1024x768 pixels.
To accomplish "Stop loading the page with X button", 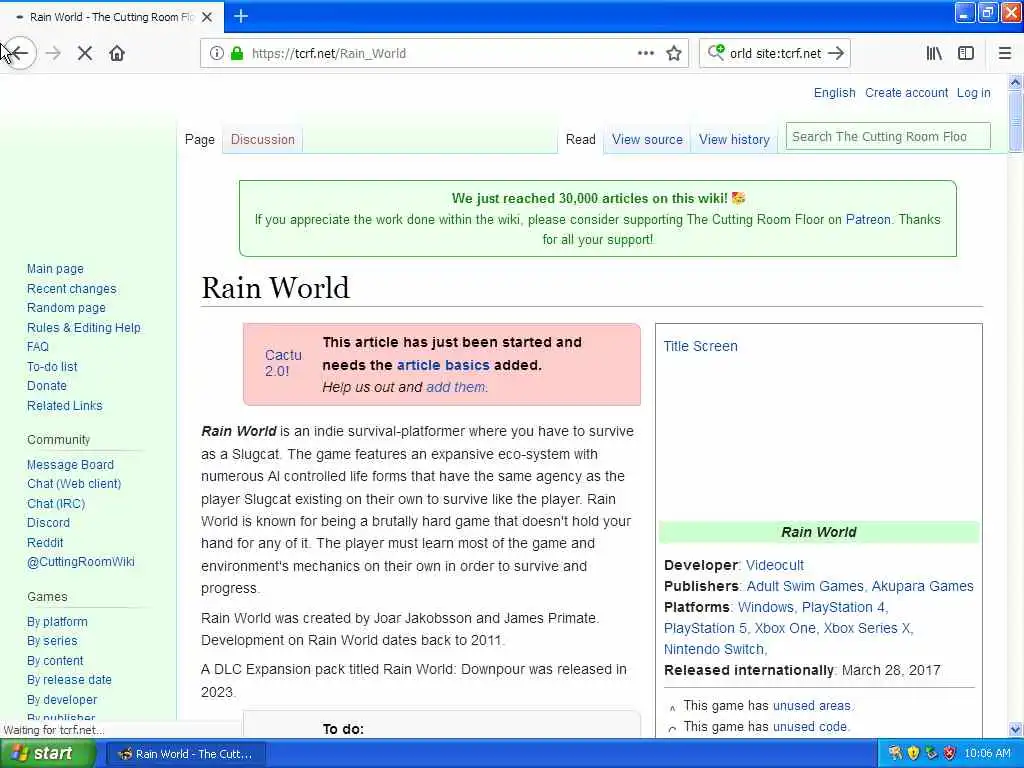I will (x=85, y=53).
